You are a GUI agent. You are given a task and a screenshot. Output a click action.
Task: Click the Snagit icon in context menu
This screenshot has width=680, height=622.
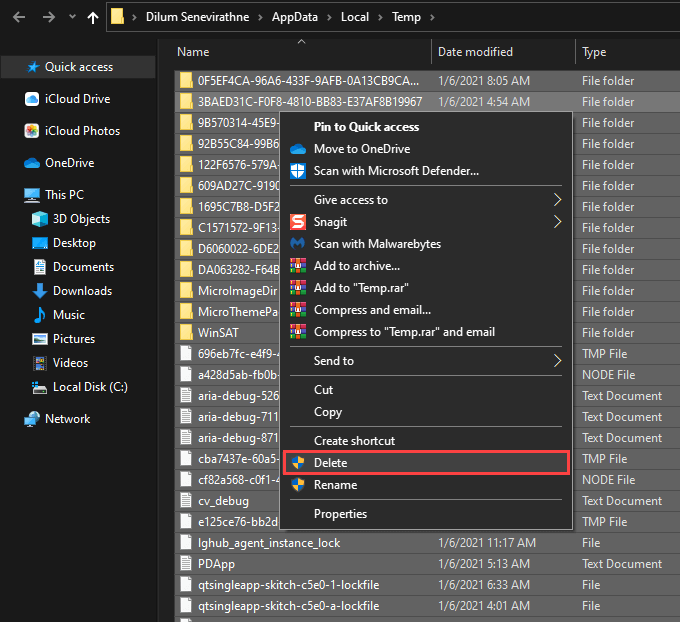click(x=297, y=222)
